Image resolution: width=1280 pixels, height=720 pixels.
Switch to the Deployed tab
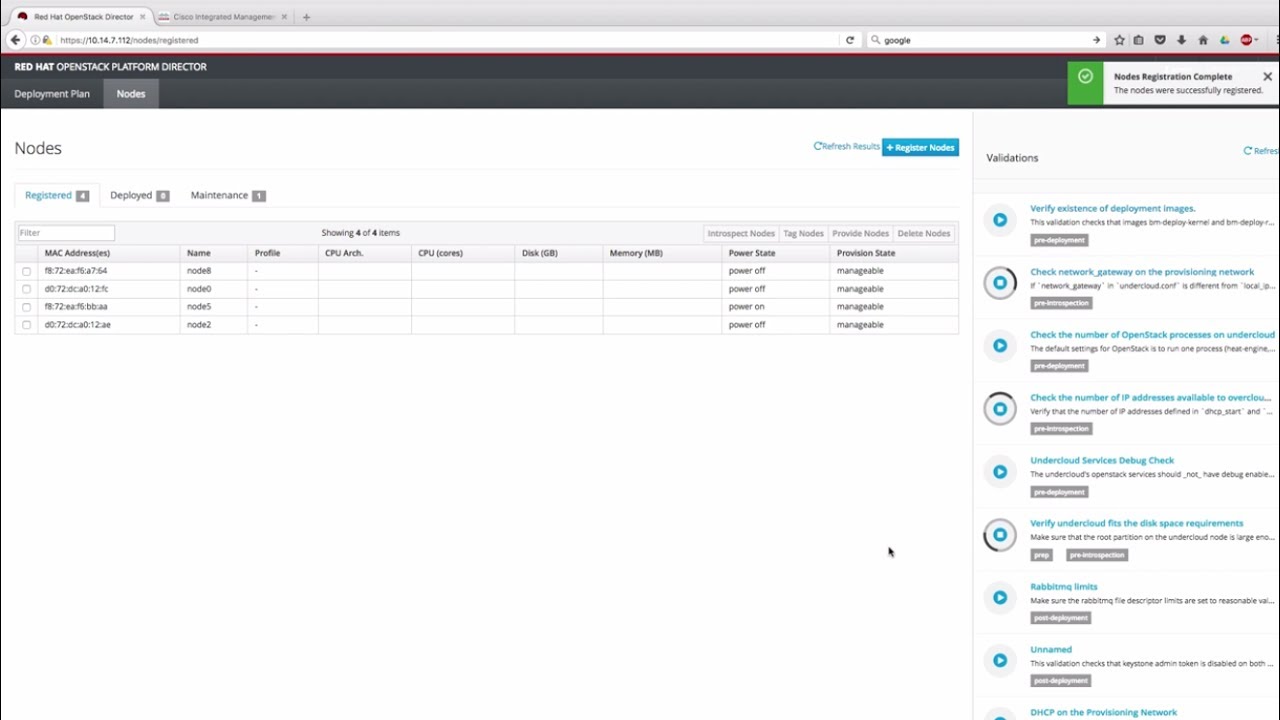tap(139, 195)
